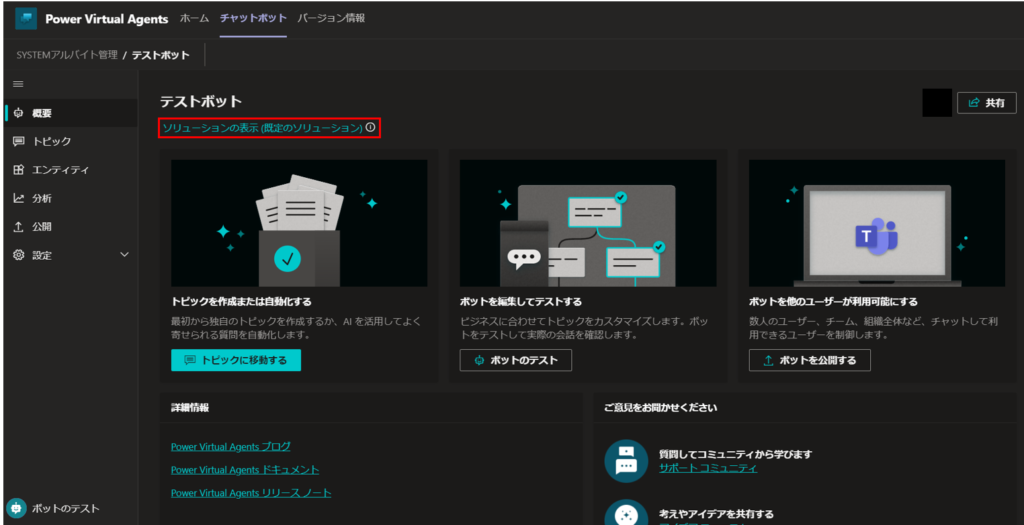This screenshot has height=525, width=1024.
Task: Click the Teams laptop illustration thumbnail
Action: (877, 223)
